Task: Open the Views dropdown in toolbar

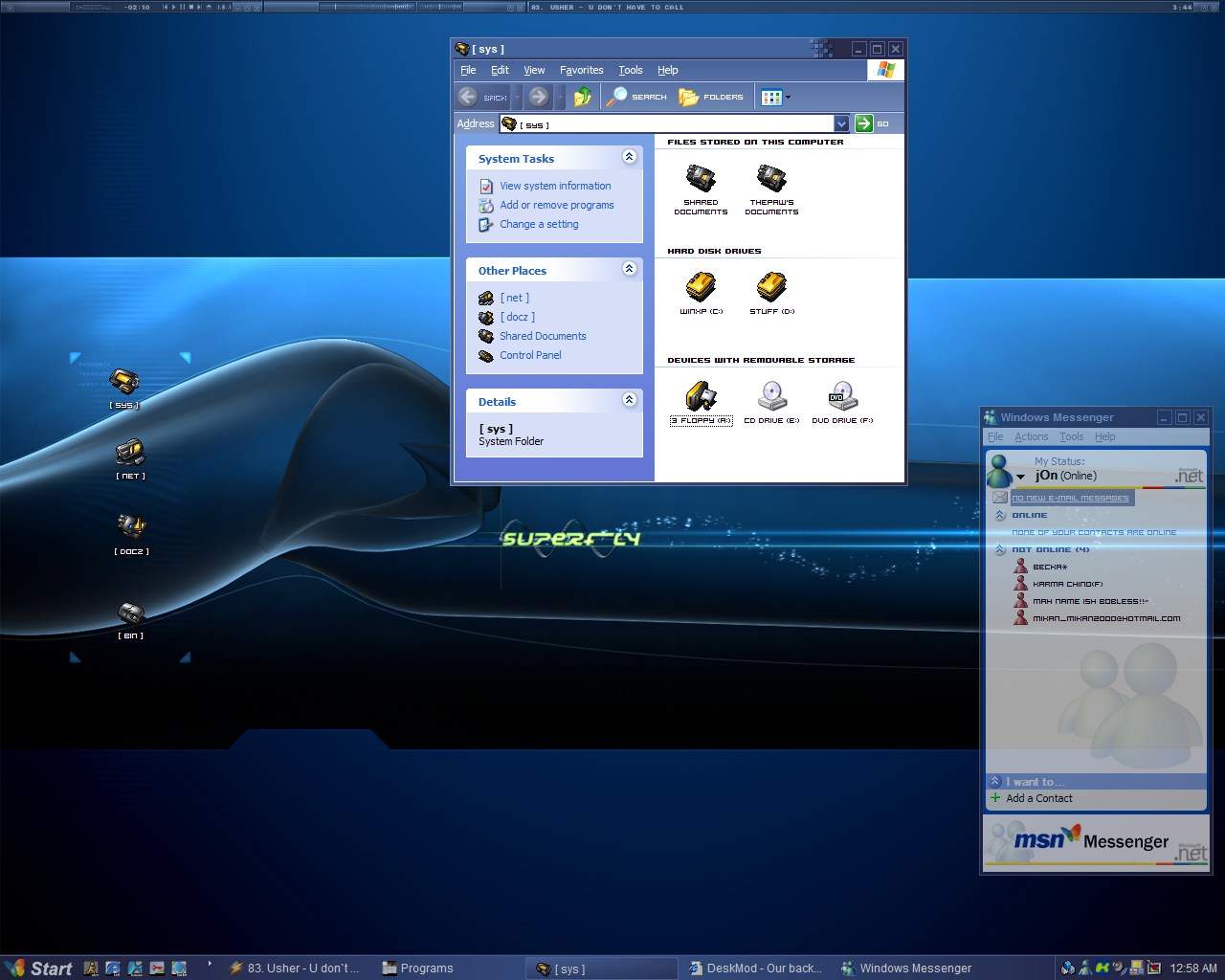Action: (x=775, y=97)
